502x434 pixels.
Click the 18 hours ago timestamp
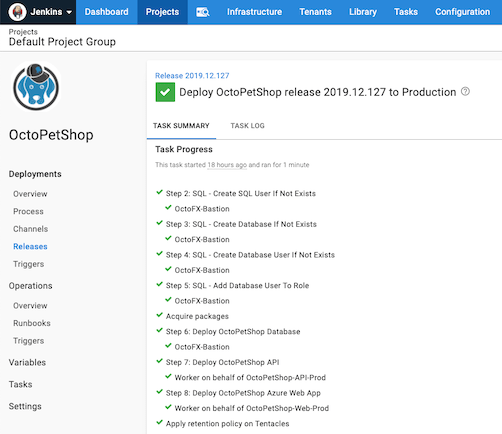[227, 165]
